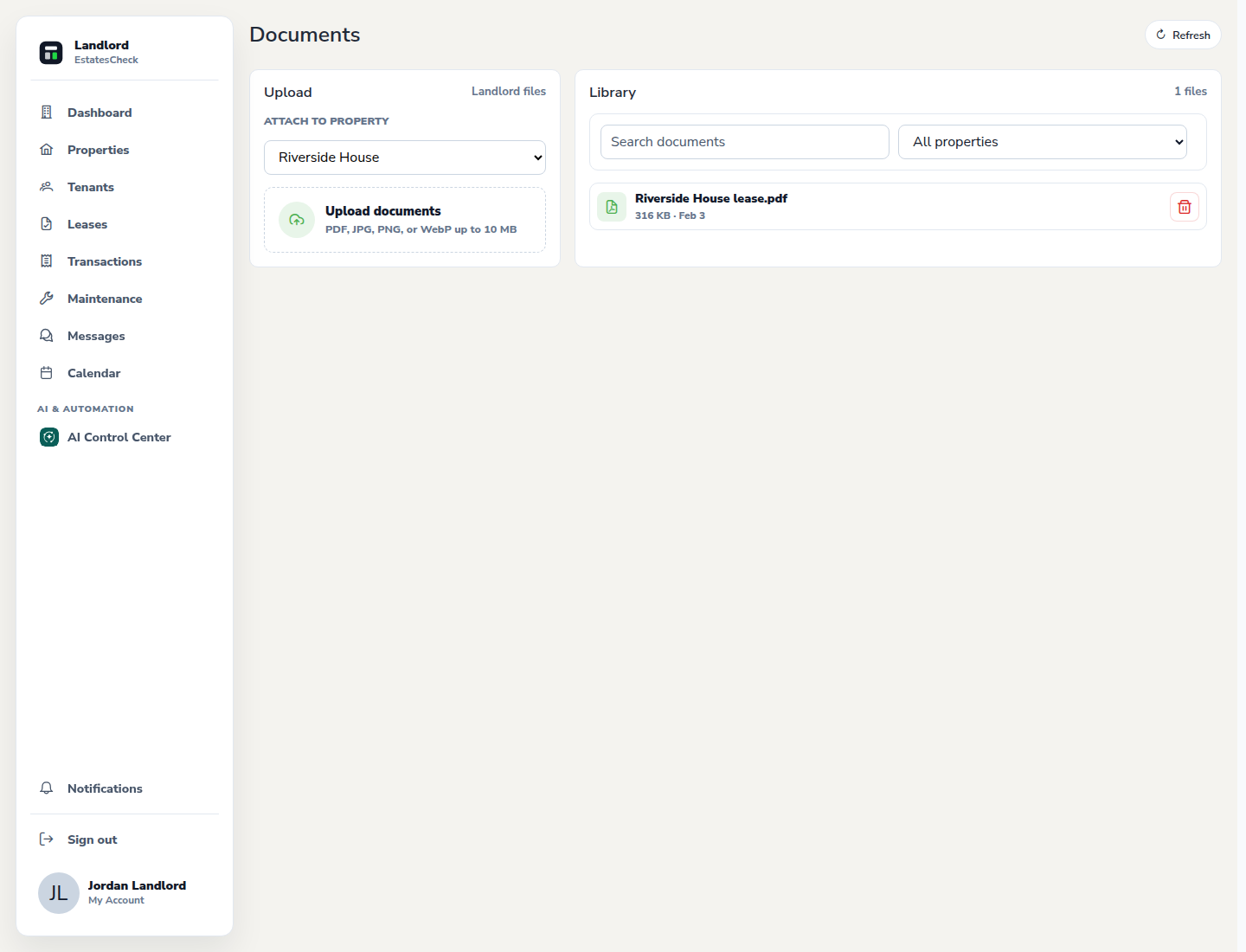Screen dimensions: 1246x952
Task: Open the Dashboard menu item
Action: coord(125,113)
